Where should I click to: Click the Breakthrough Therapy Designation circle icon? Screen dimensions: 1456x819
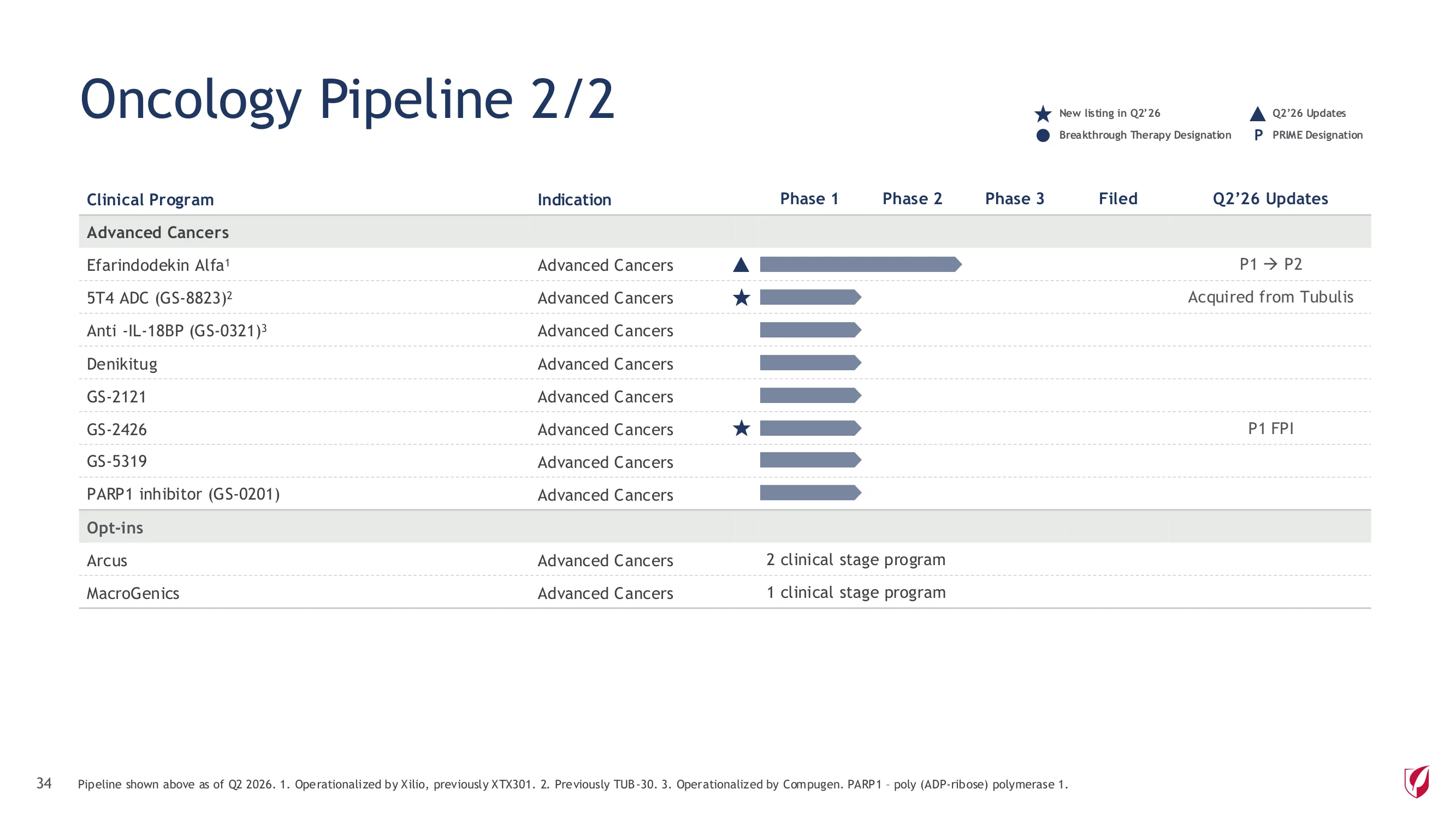coord(1043,135)
